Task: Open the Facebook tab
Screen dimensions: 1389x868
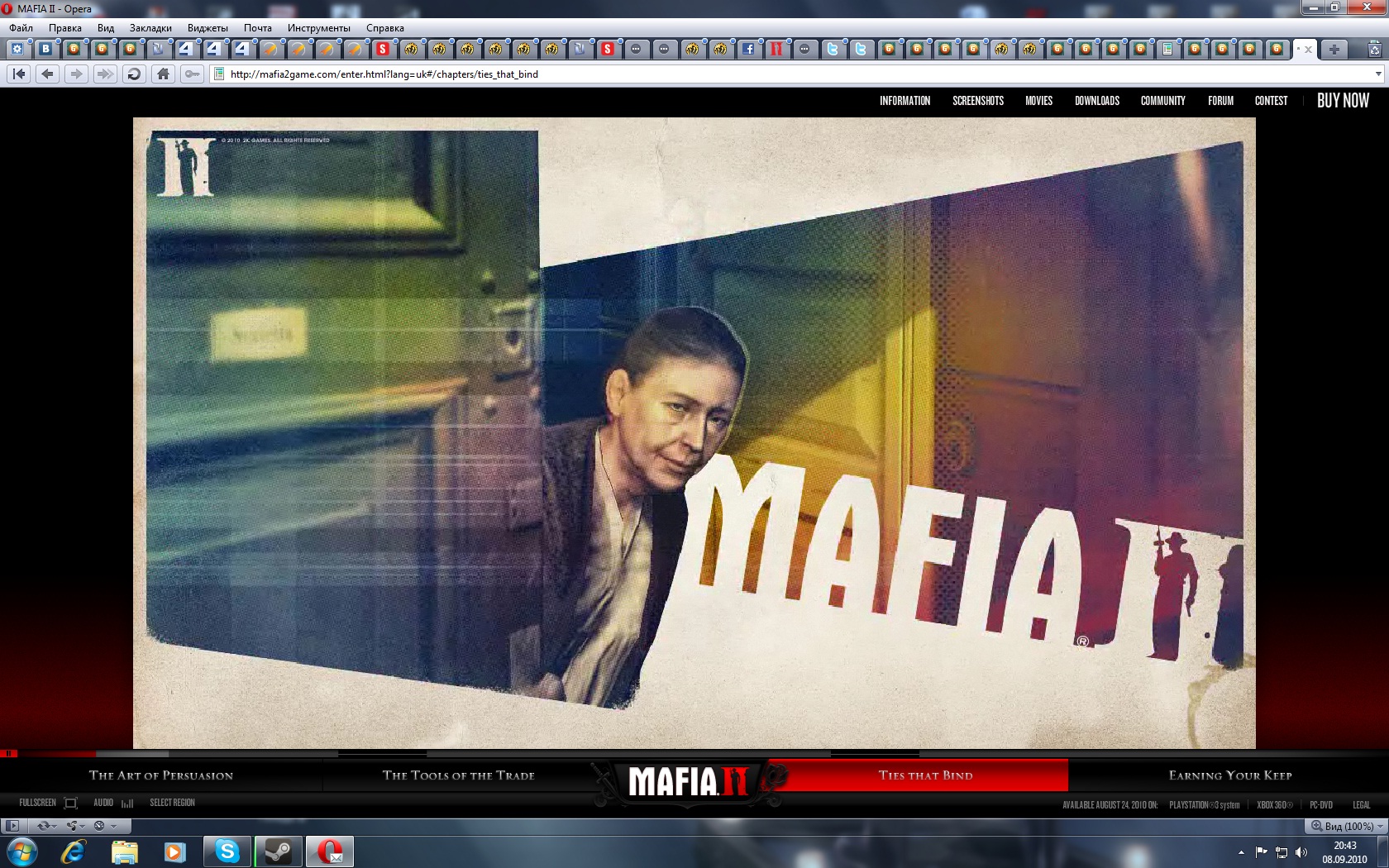Action: (x=748, y=49)
